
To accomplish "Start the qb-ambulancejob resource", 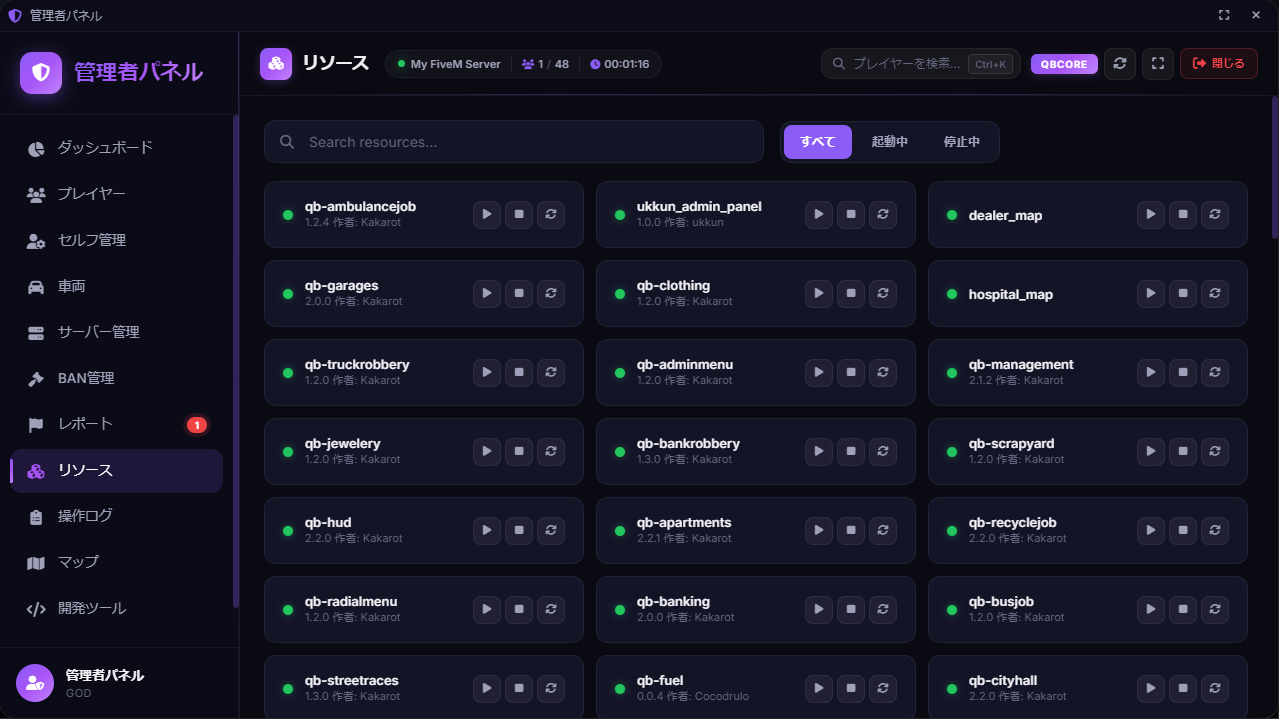I will [487, 214].
